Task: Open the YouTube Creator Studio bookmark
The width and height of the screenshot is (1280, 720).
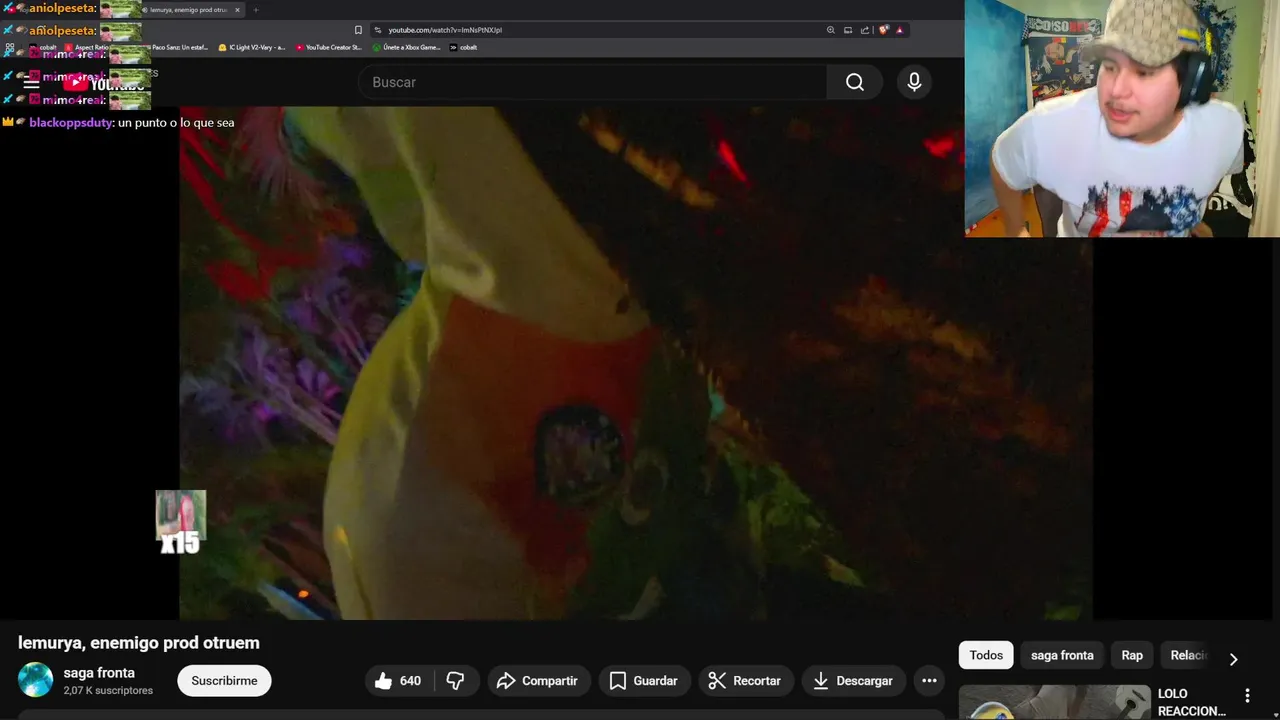Action: click(329, 47)
